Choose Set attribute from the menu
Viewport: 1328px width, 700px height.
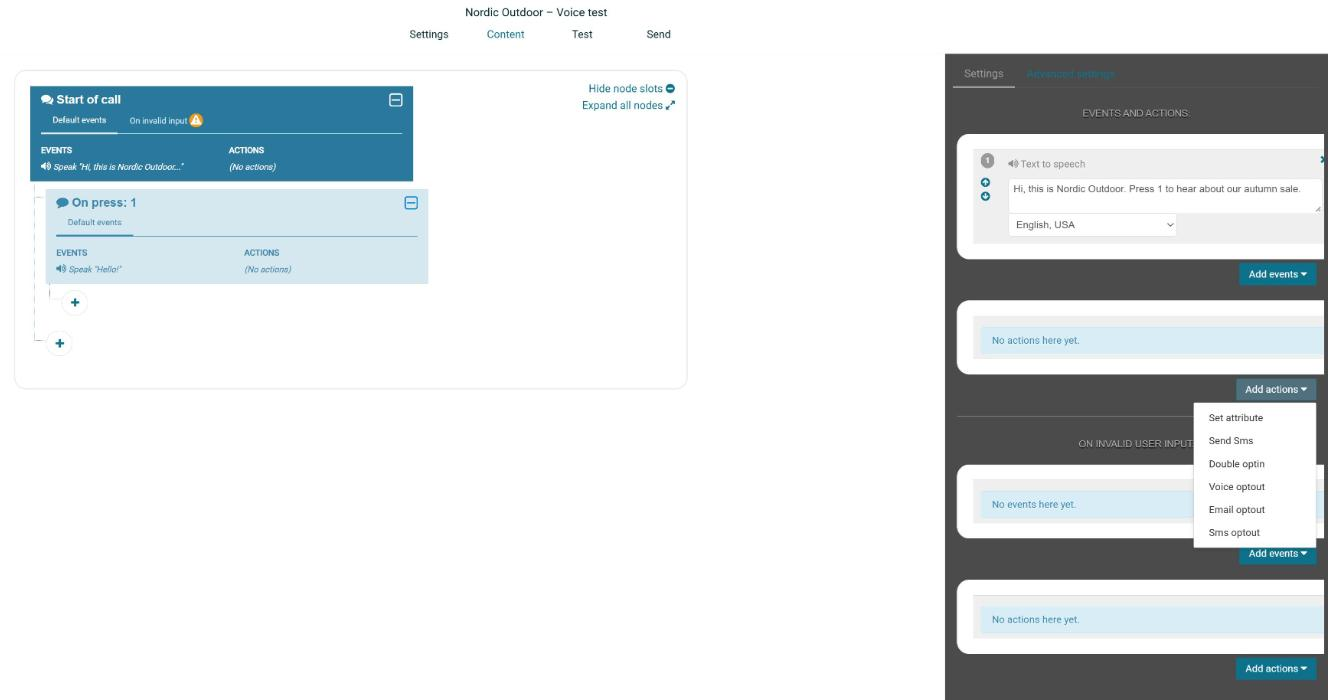tap(1235, 418)
